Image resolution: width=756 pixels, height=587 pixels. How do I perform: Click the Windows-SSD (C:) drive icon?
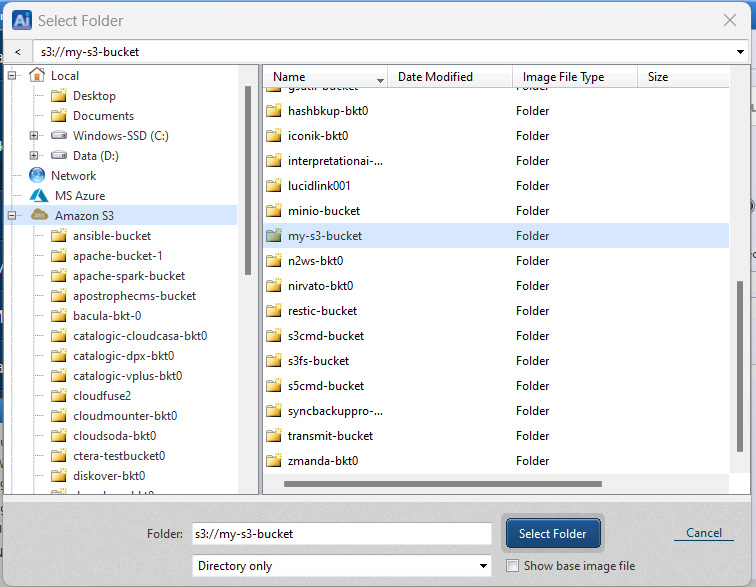[x=59, y=136]
